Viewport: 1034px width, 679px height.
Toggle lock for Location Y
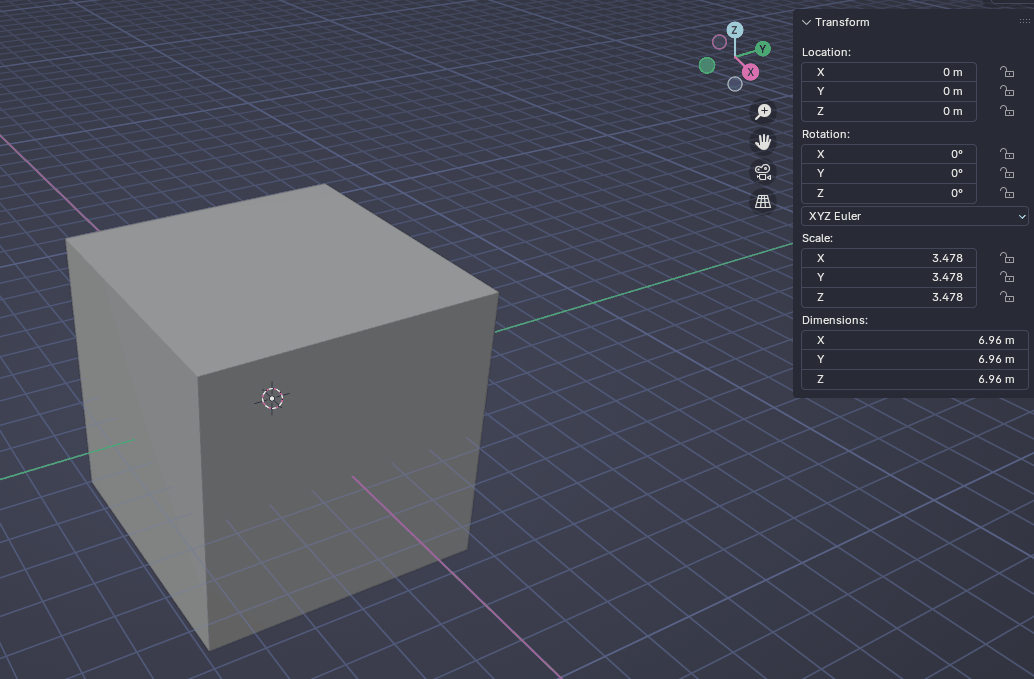tap(1006, 91)
